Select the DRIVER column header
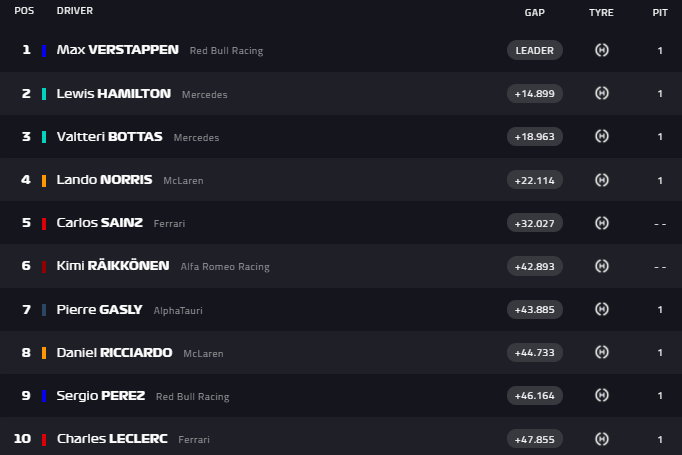Viewport: 682px width, 455px height. (x=75, y=11)
